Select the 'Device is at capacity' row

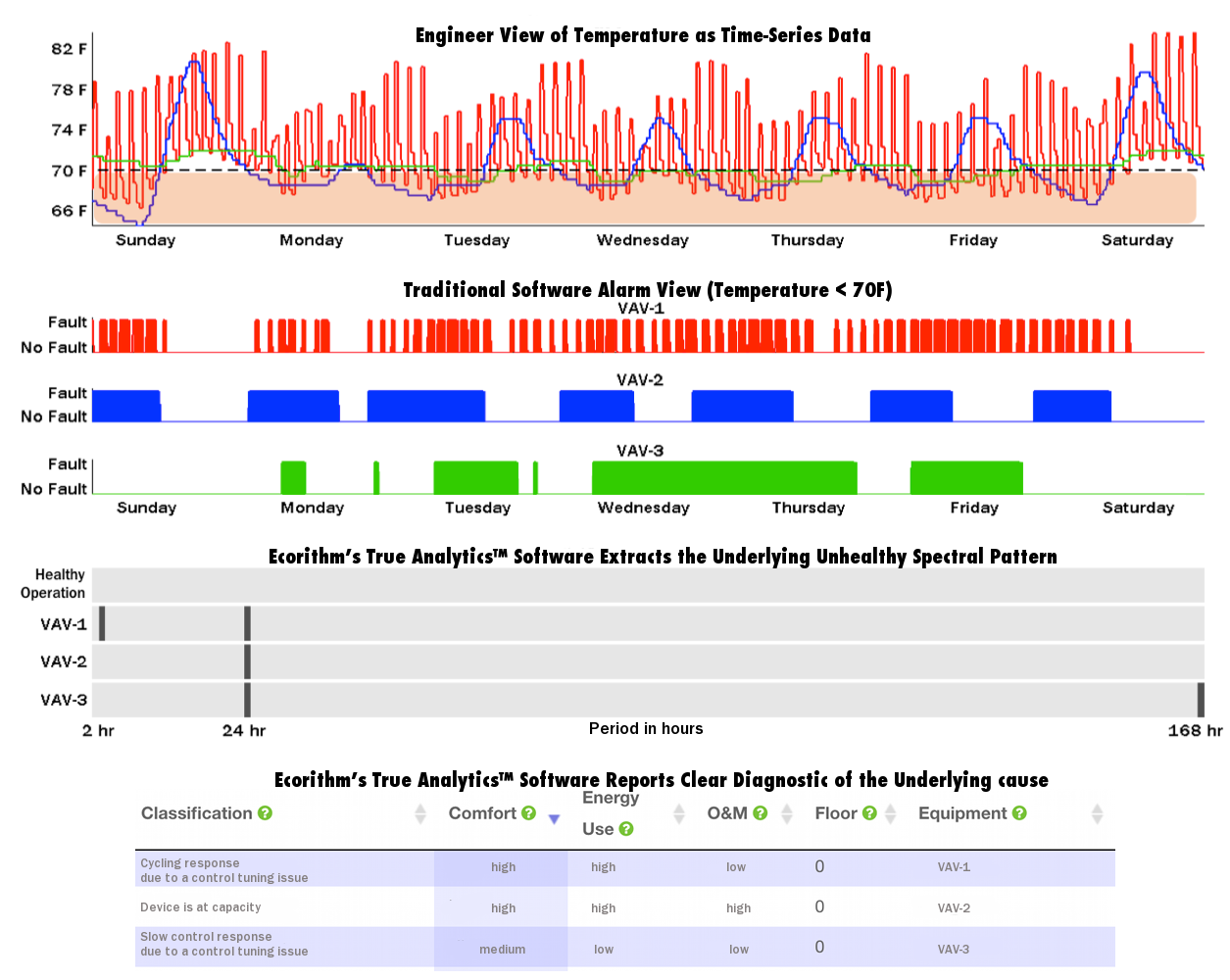pos(625,907)
